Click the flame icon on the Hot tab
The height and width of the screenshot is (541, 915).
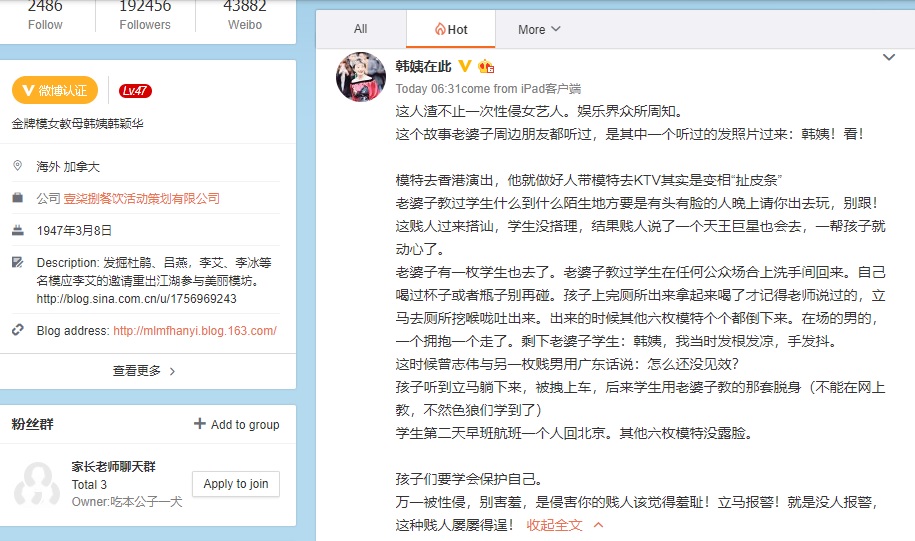pos(441,29)
